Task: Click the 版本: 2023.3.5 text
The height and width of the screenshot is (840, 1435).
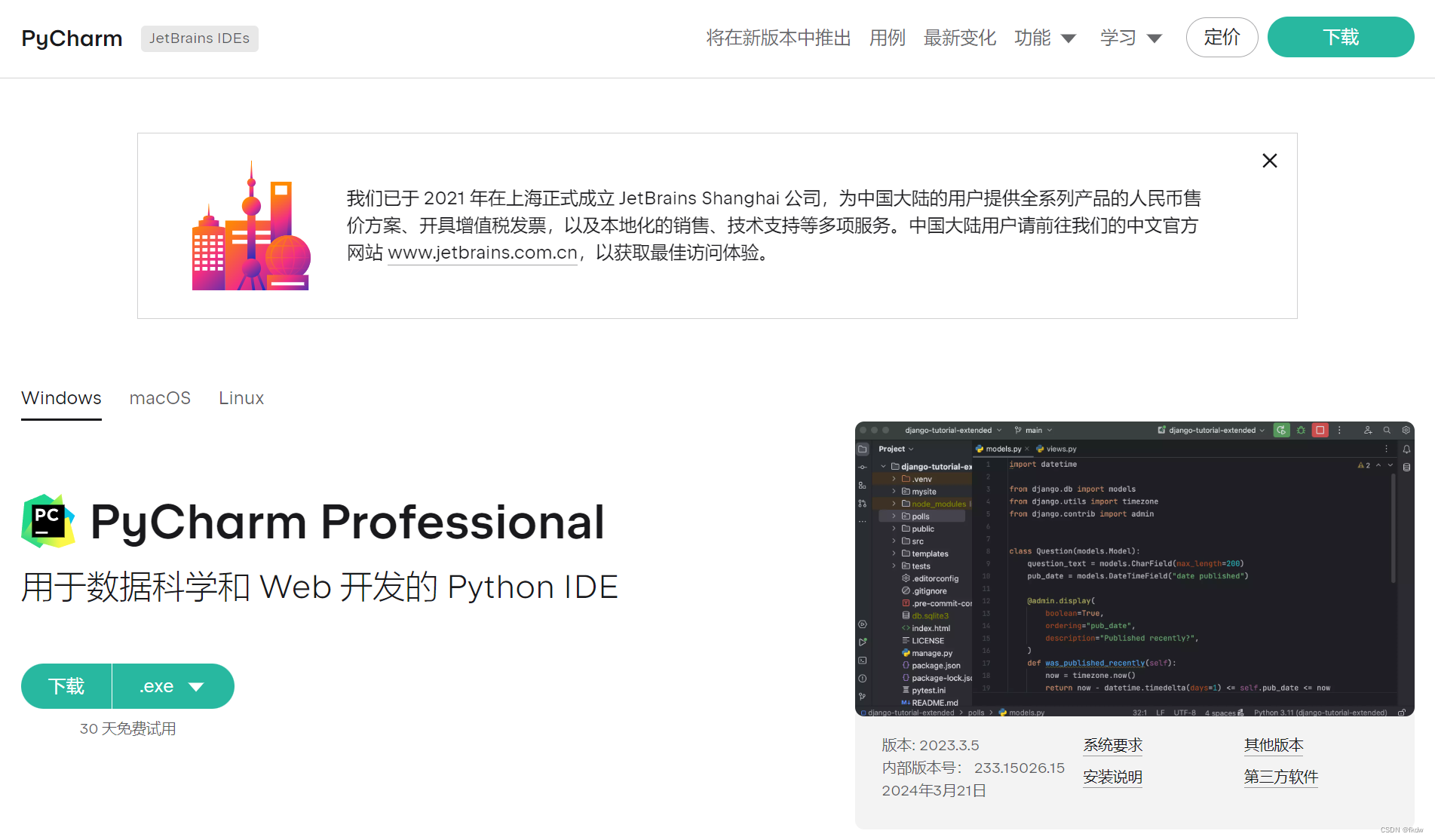Action: (x=931, y=745)
